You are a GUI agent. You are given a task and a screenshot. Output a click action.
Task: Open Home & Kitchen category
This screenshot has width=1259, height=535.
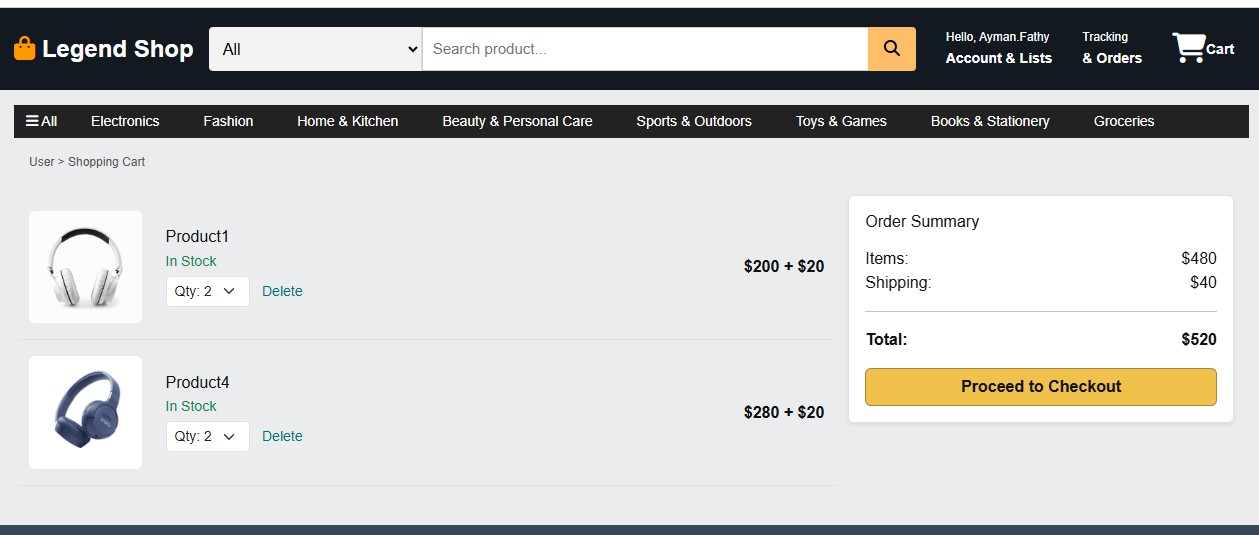click(347, 121)
